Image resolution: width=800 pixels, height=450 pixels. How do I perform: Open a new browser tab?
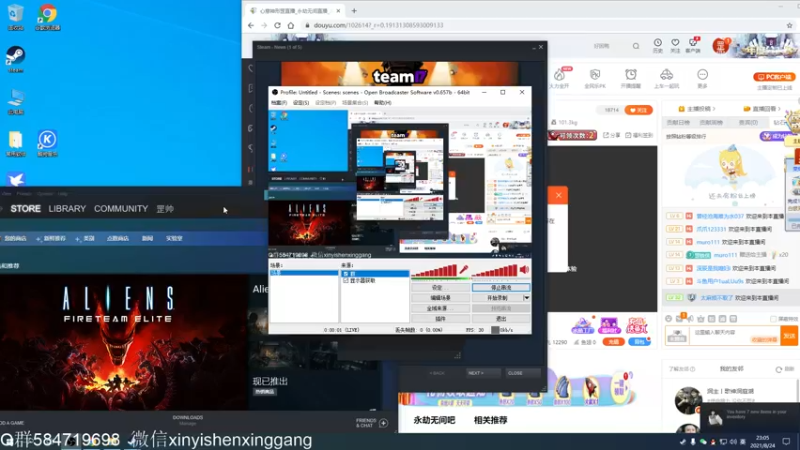pyautogui.click(x=354, y=10)
